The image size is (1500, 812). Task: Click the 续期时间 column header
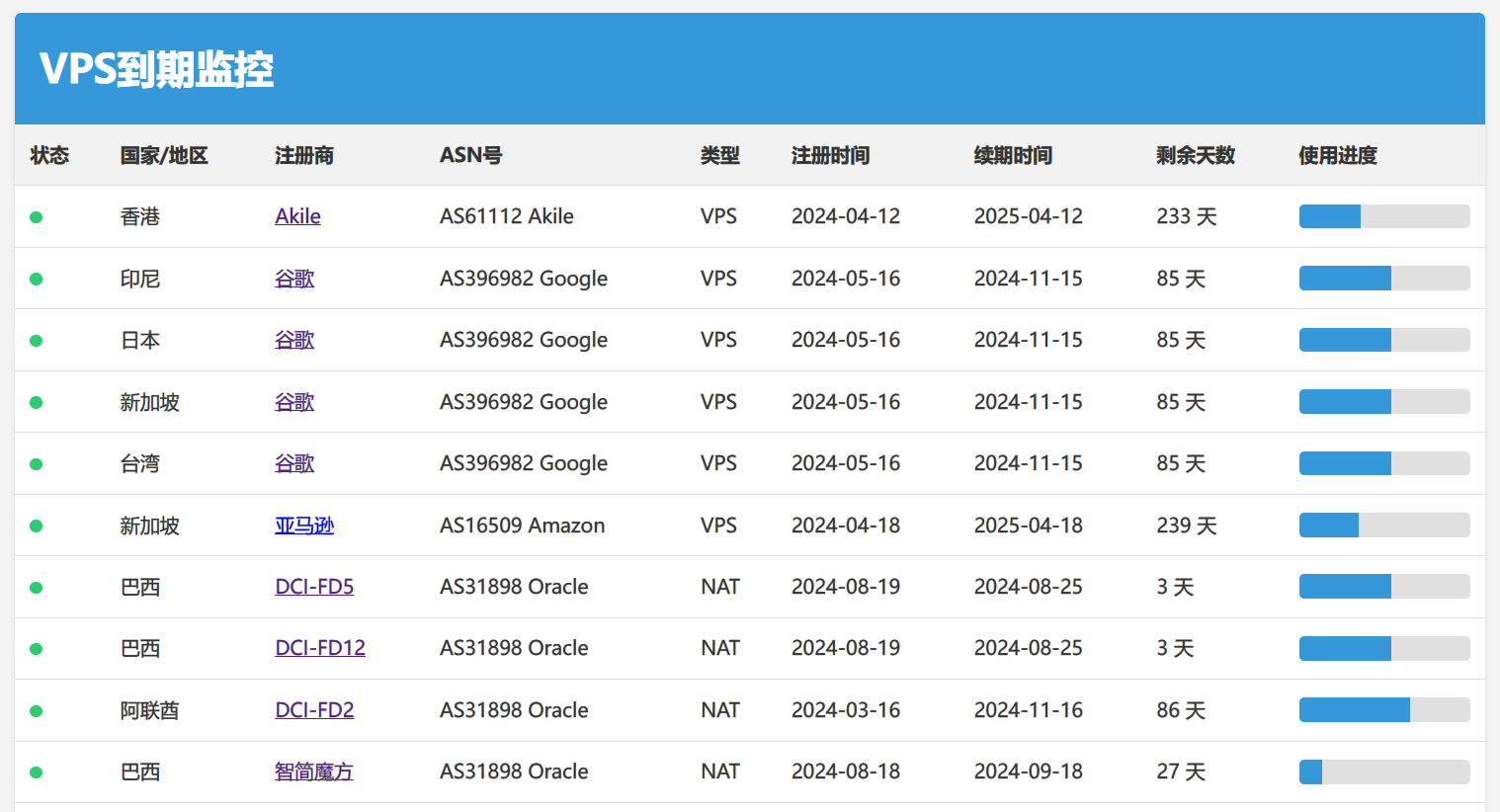point(1014,155)
